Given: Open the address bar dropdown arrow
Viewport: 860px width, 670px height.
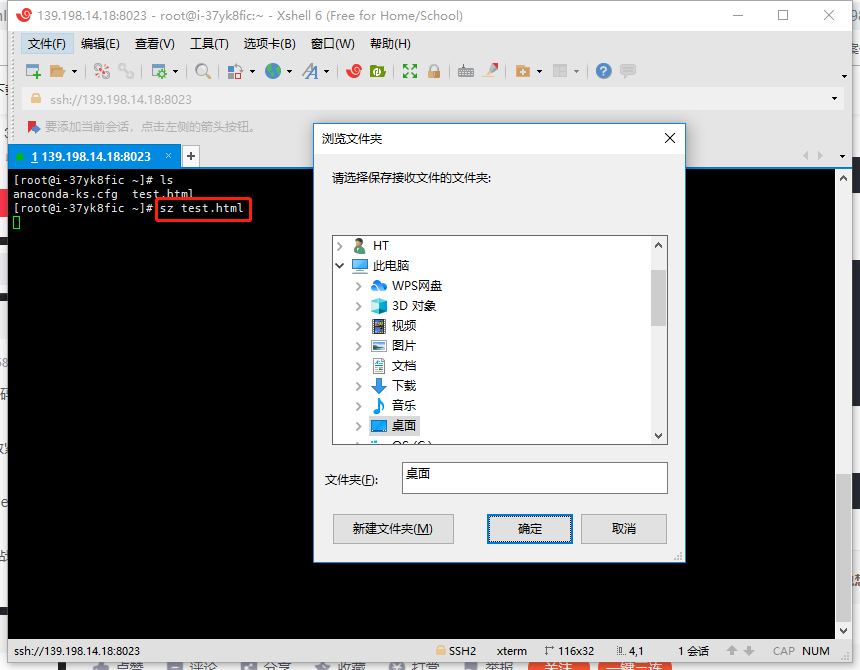Looking at the screenshot, I should [x=835, y=99].
